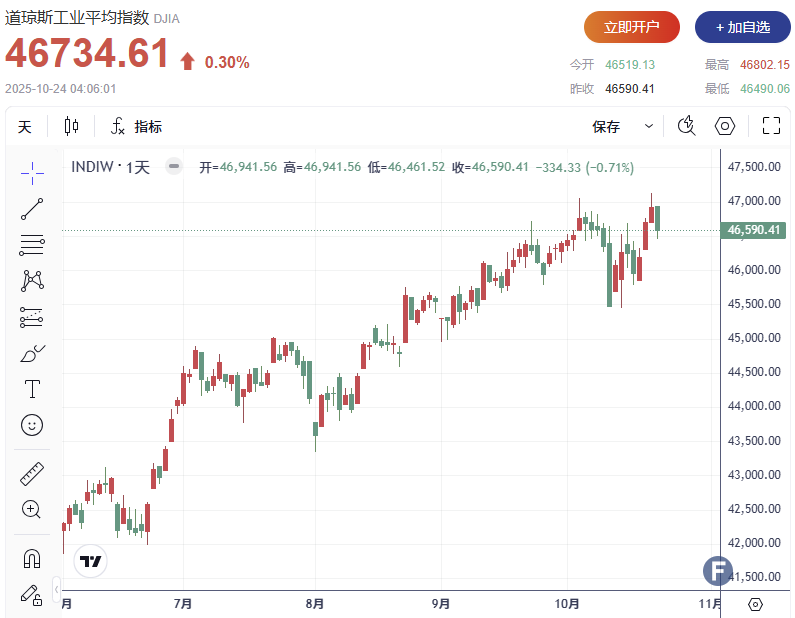This screenshot has width=795, height=618.
Task: Enter fullscreen mode for the chart
Action: (x=771, y=126)
